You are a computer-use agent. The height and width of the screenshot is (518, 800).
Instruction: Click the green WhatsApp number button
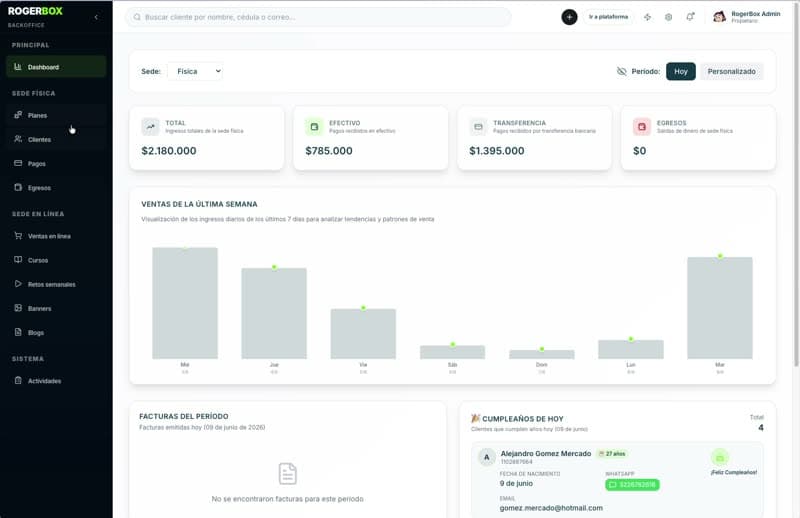pyautogui.click(x=632, y=484)
